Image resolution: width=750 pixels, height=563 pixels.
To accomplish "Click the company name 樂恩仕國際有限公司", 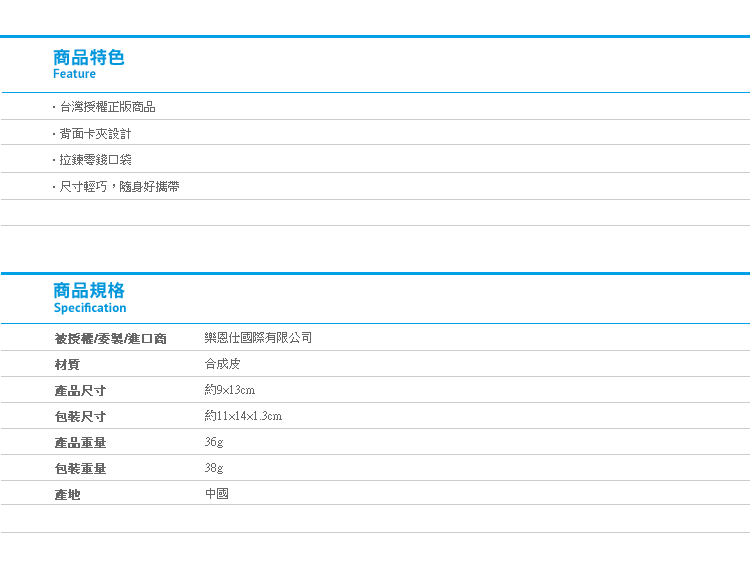I will 258,338.
